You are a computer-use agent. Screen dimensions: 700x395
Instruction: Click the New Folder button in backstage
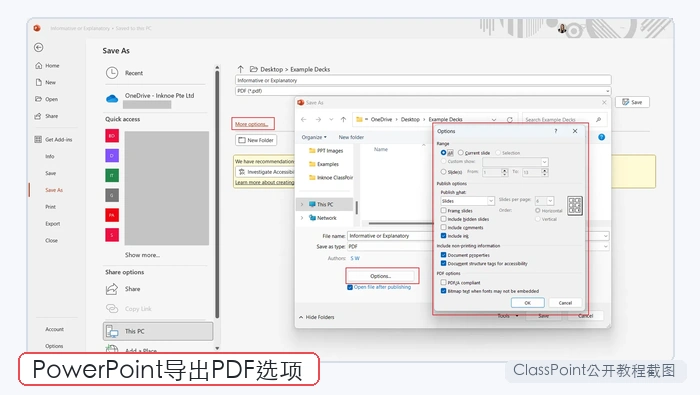[x=256, y=140]
